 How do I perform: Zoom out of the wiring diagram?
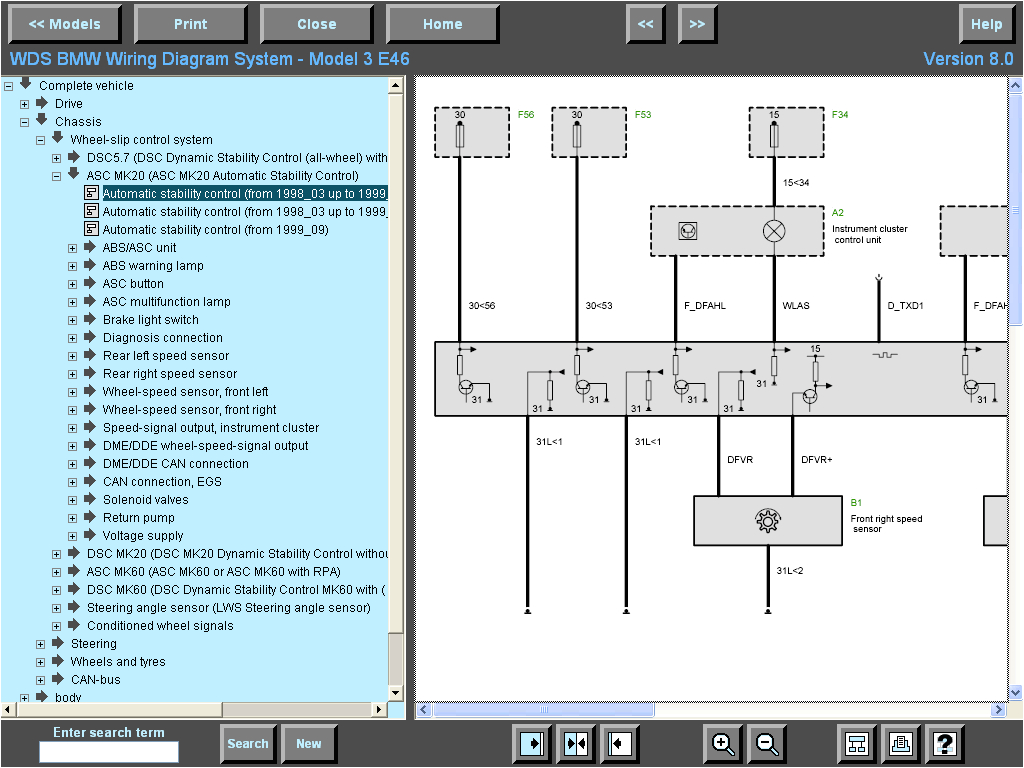coord(766,744)
